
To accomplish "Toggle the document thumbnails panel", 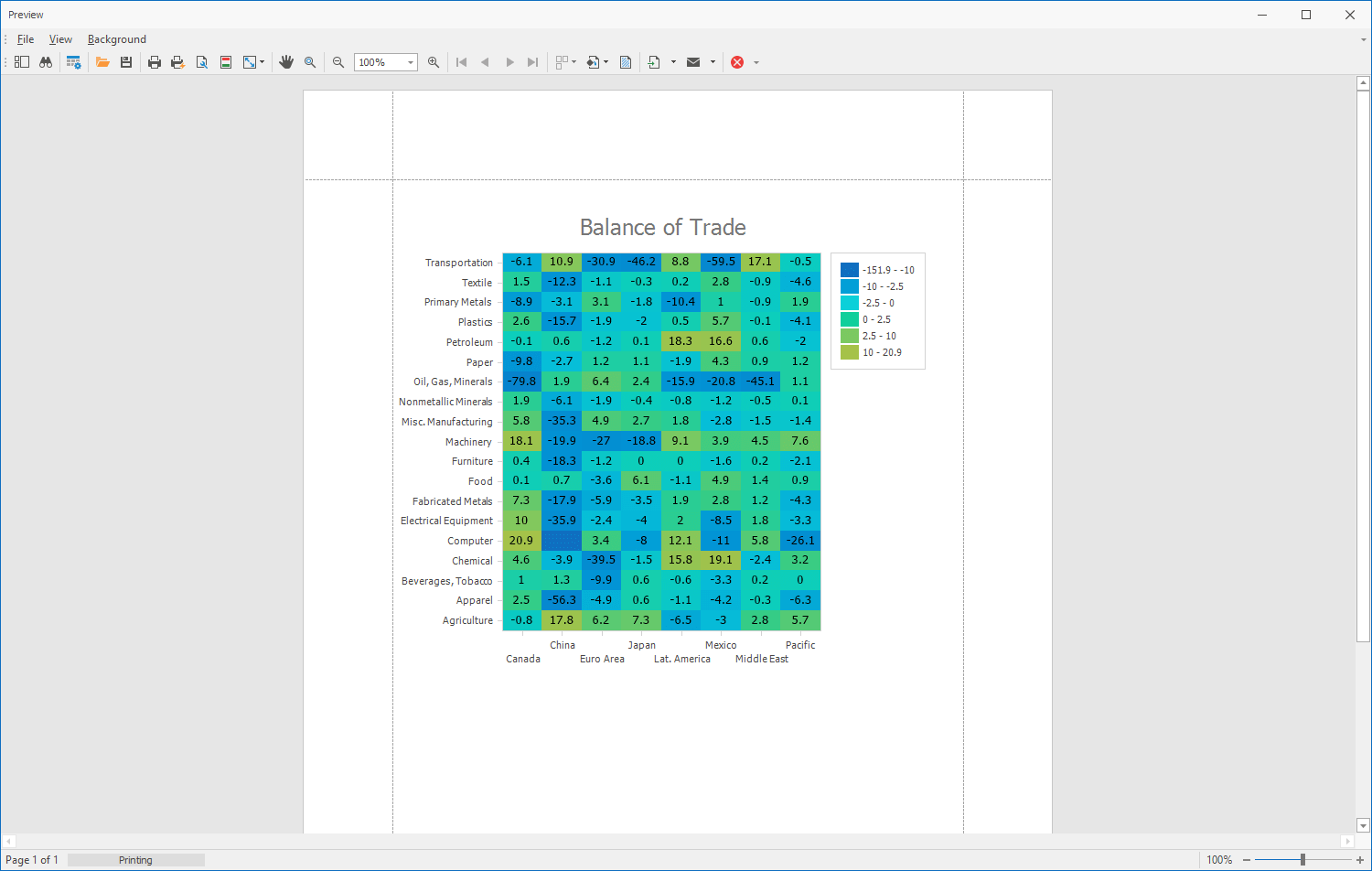I will coord(22,62).
